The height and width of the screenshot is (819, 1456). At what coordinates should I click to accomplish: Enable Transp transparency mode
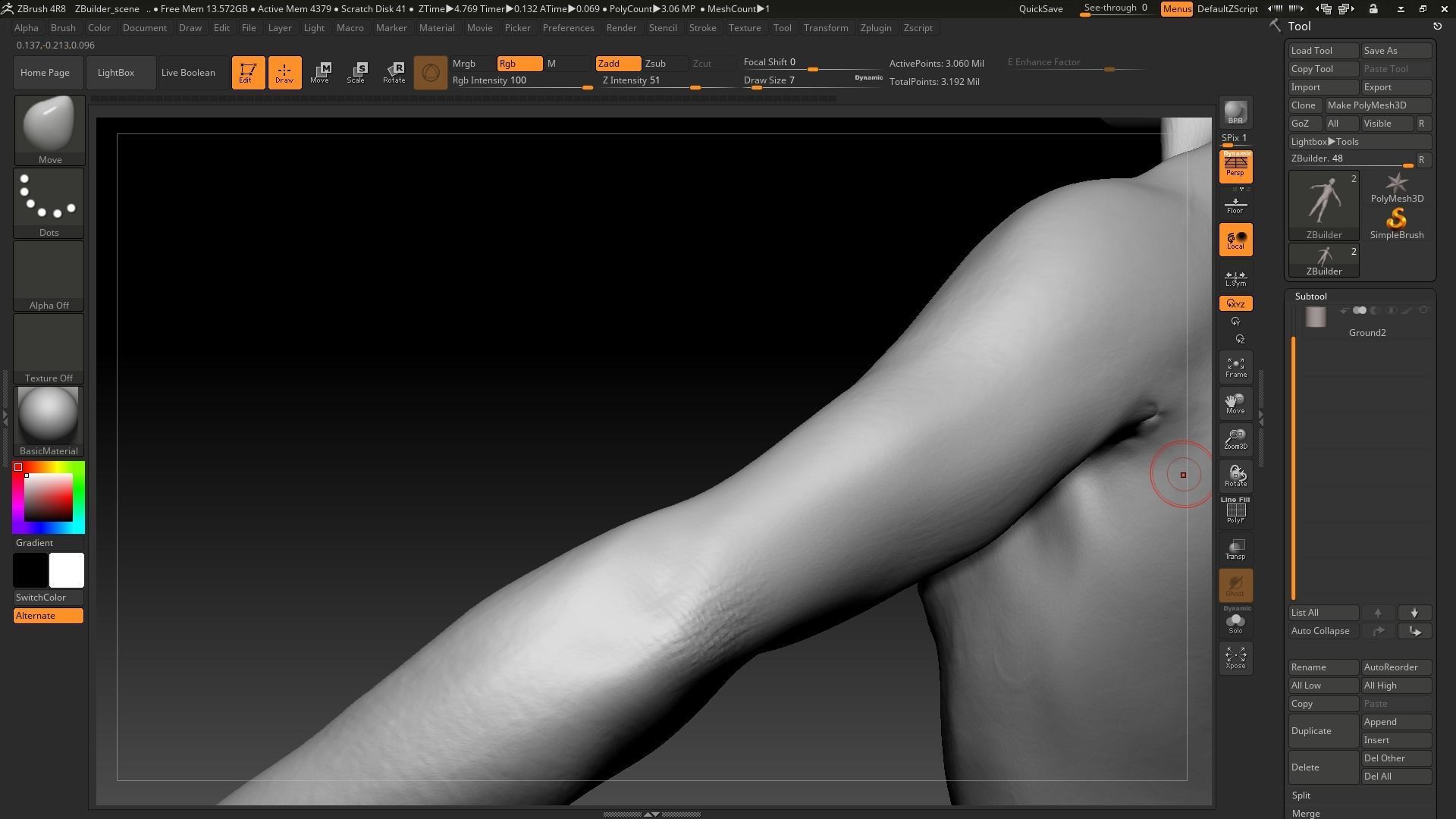(1235, 549)
